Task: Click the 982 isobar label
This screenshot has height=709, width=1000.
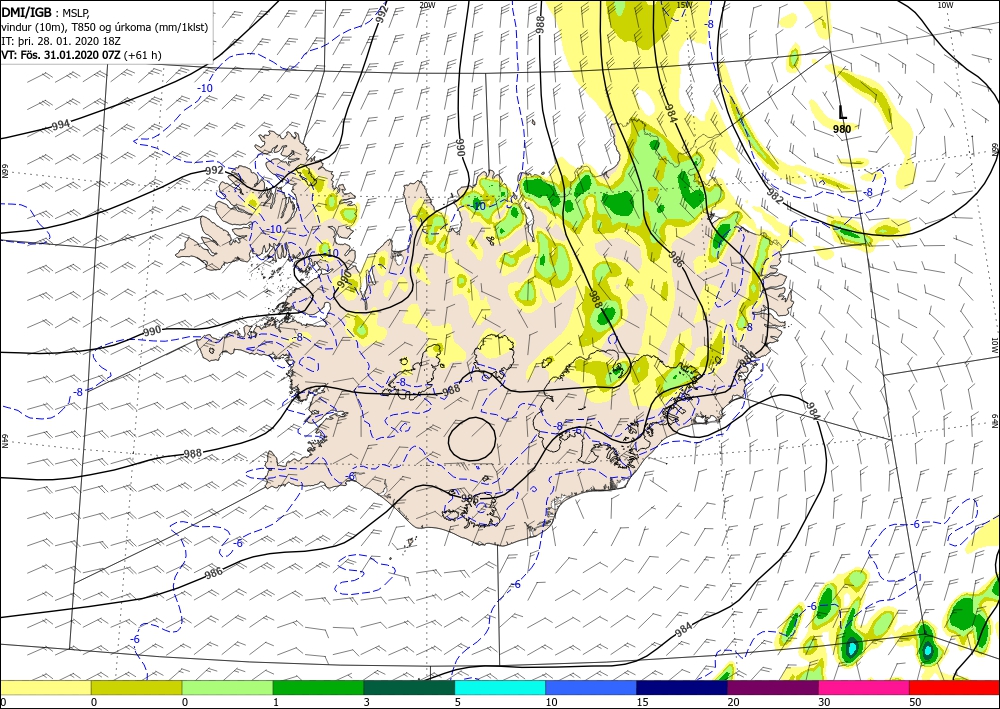Action: pyautogui.click(x=774, y=197)
